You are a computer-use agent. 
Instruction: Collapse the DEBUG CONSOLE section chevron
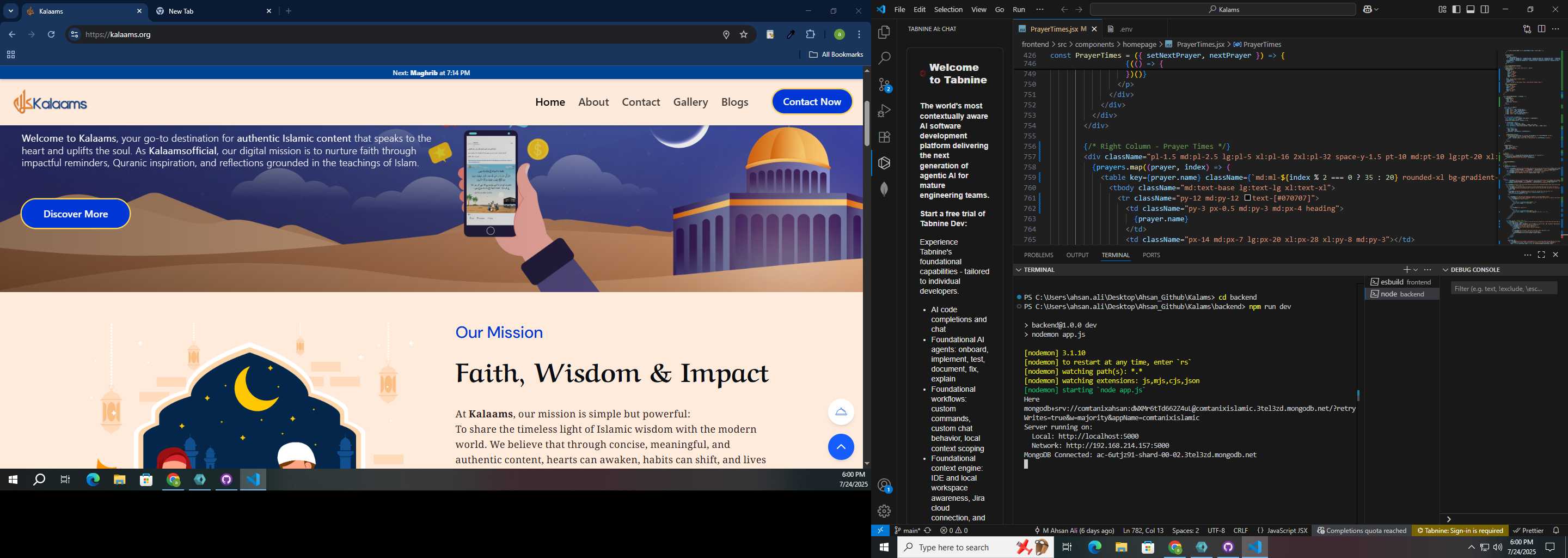1445,270
